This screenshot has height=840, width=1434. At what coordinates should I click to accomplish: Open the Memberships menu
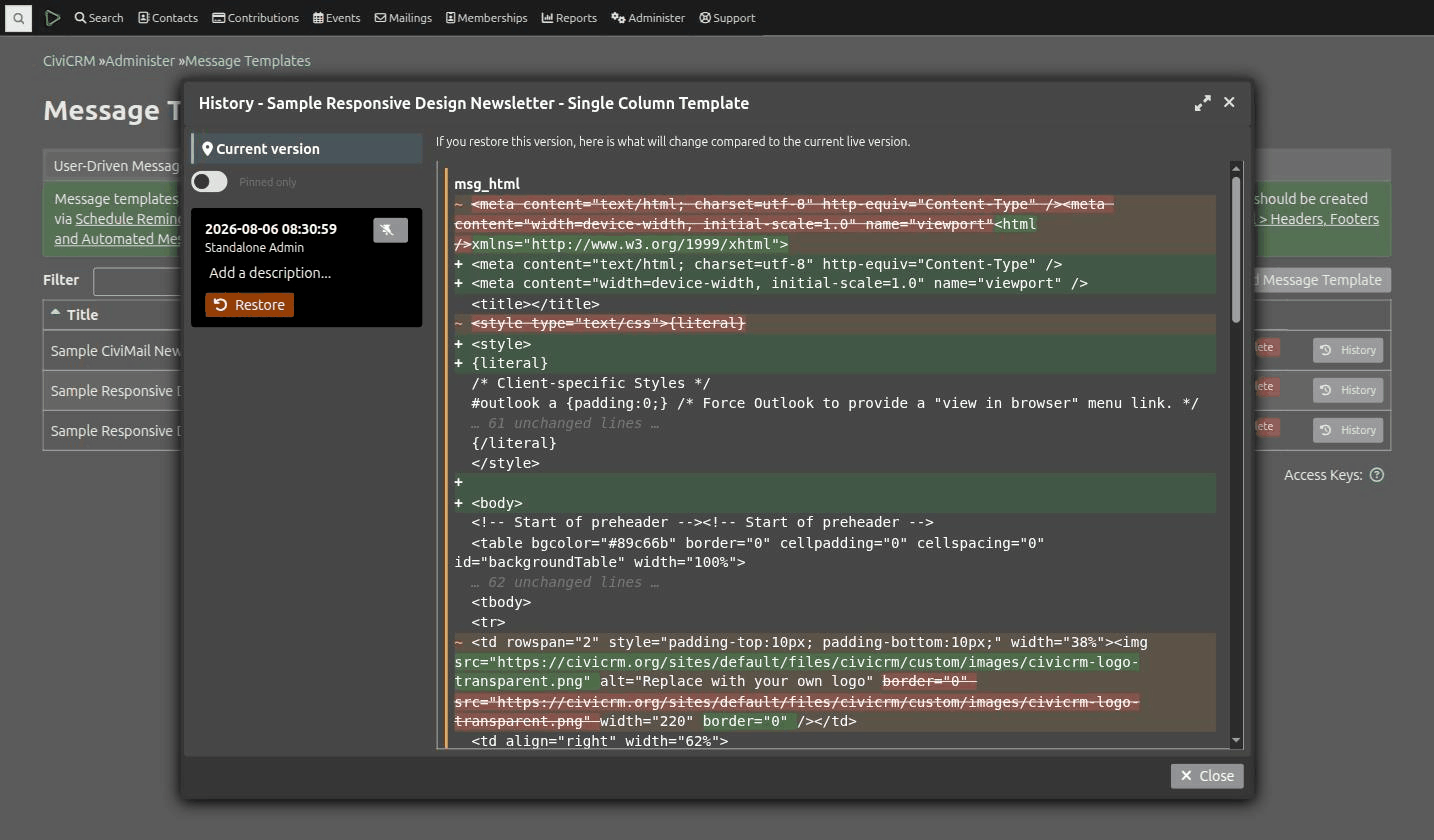tap(486, 18)
